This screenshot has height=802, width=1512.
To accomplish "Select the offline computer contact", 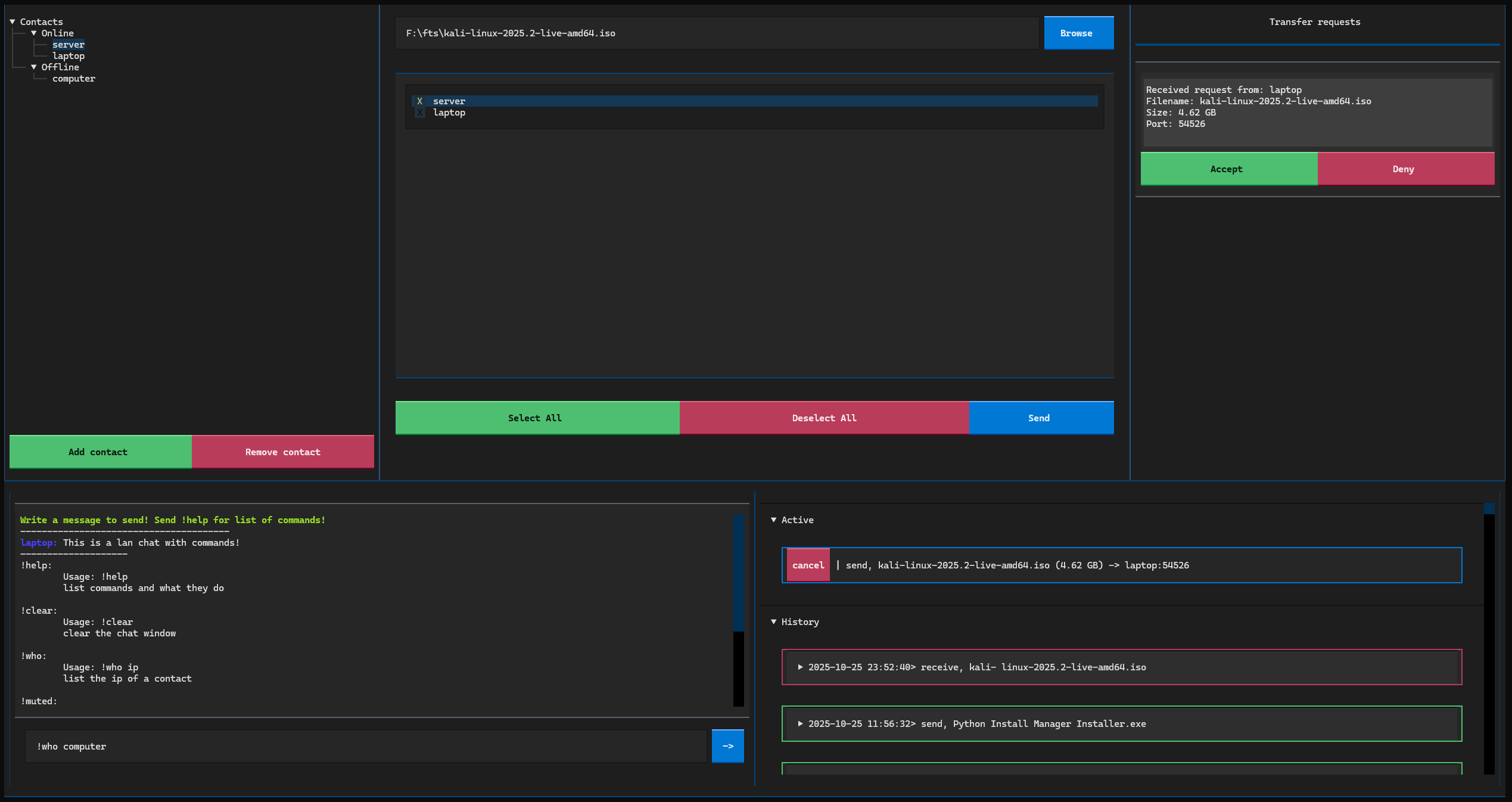I will point(73,78).
